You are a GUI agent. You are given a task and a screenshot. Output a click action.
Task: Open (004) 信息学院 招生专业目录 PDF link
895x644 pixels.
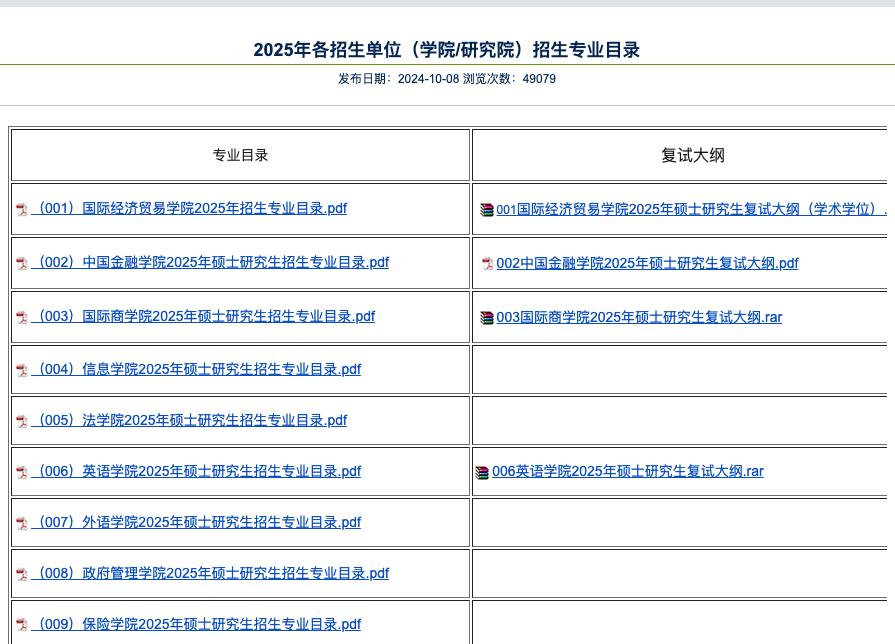pyautogui.click(x=196, y=369)
